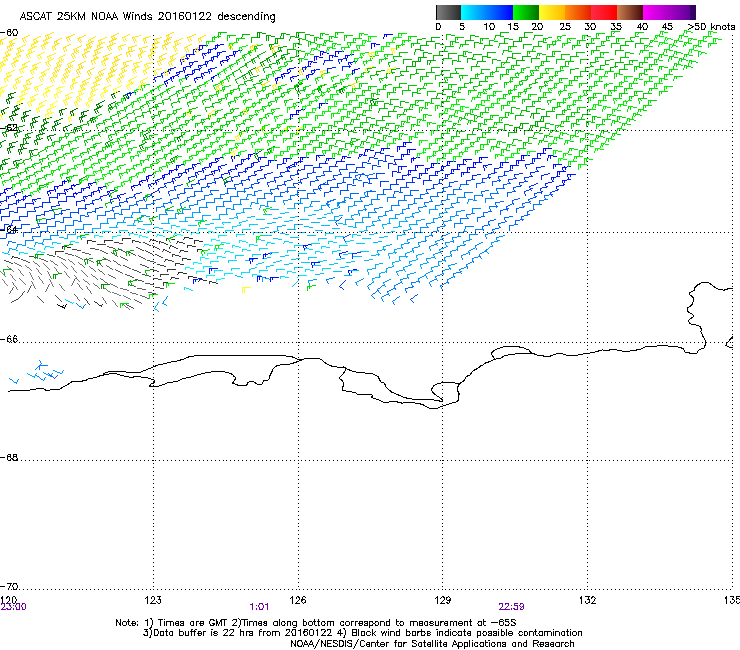Screen dimensions: 740x650
Task: Click the longitude label 126
Action: coord(298,599)
